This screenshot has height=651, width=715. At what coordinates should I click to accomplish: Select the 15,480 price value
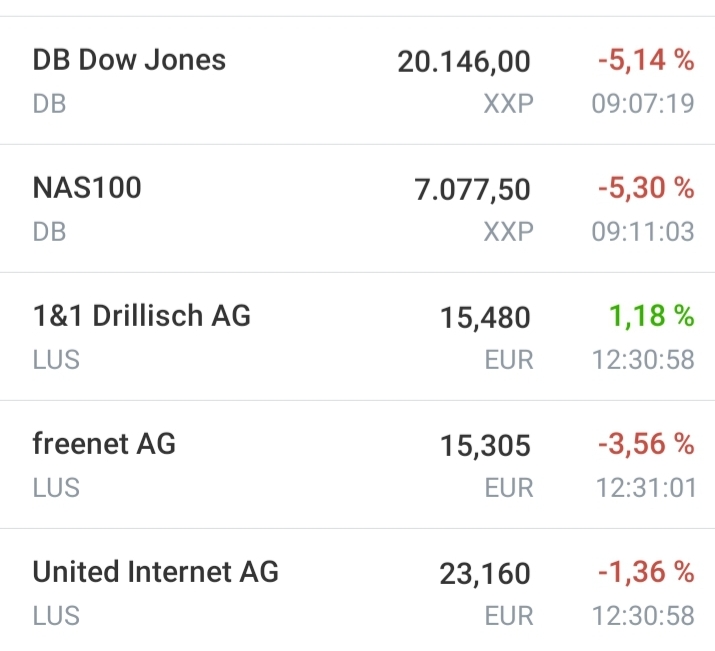pos(485,318)
